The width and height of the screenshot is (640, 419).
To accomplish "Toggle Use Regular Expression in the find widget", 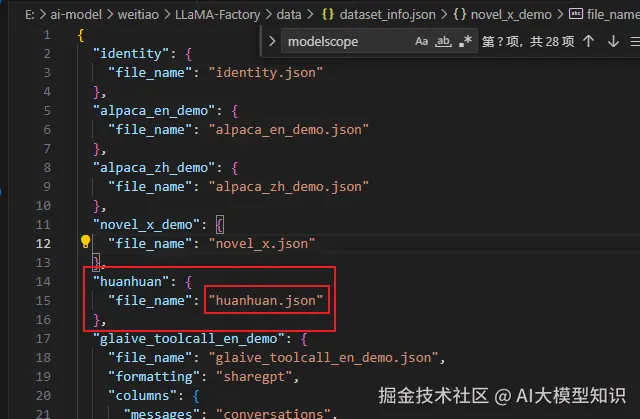I will (465, 41).
